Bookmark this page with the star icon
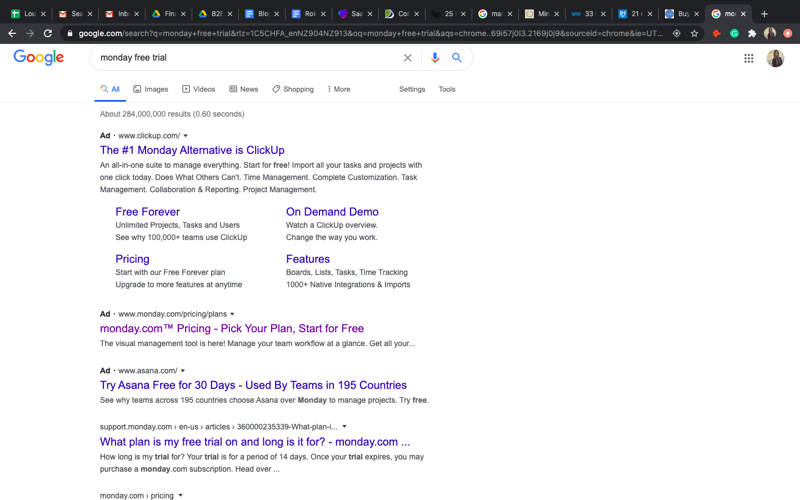Image resolution: width=800 pixels, height=500 pixels. pos(694,33)
